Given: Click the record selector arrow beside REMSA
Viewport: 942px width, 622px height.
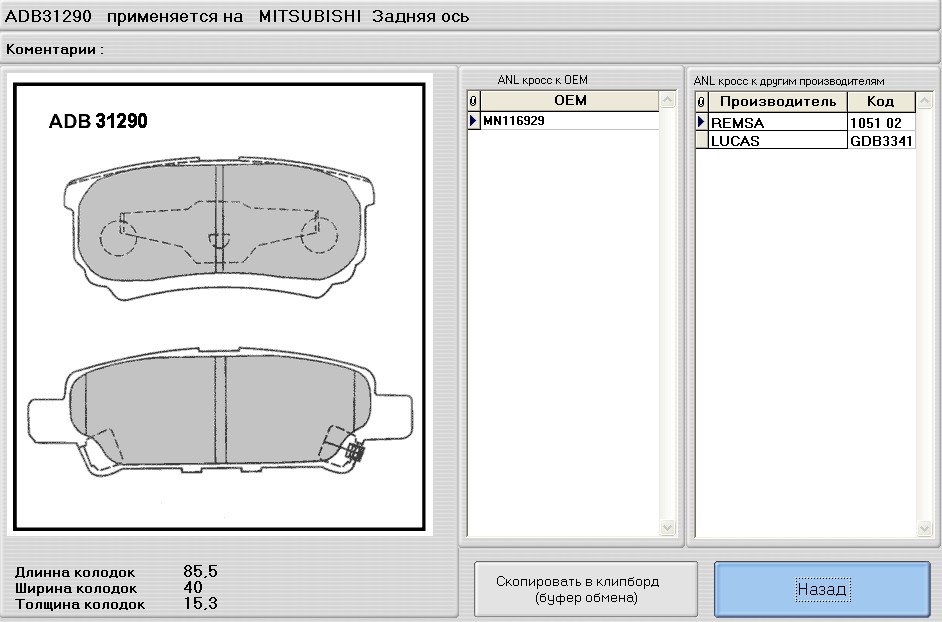Looking at the screenshot, I should pos(703,122).
